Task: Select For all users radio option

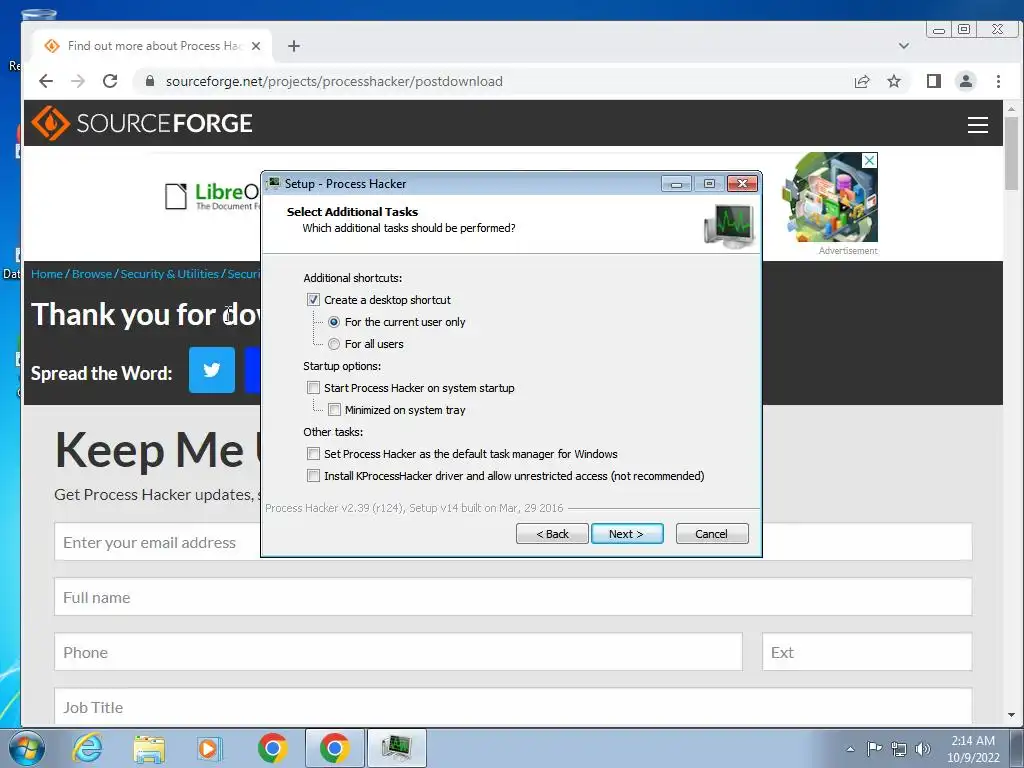Action: [334, 344]
